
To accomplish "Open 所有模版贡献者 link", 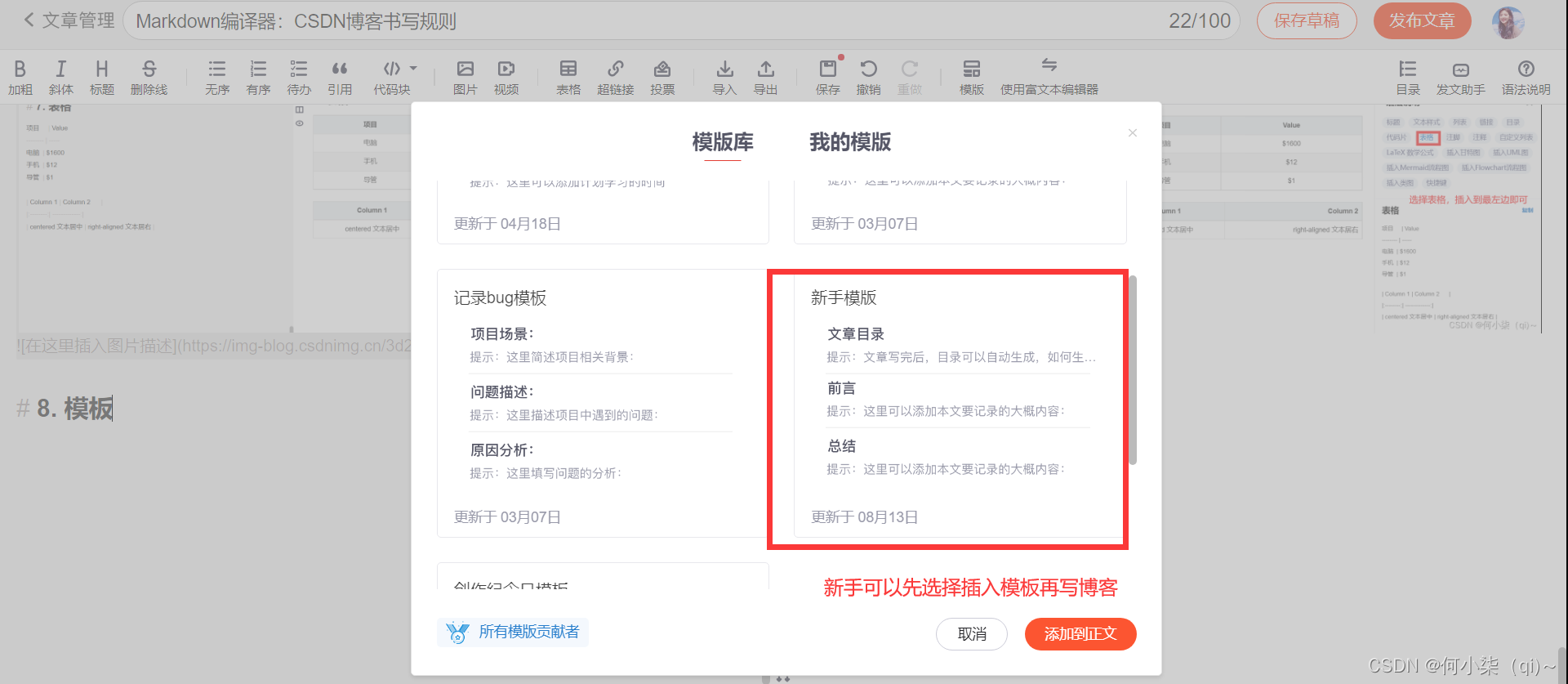I will [x=513, y=632].
